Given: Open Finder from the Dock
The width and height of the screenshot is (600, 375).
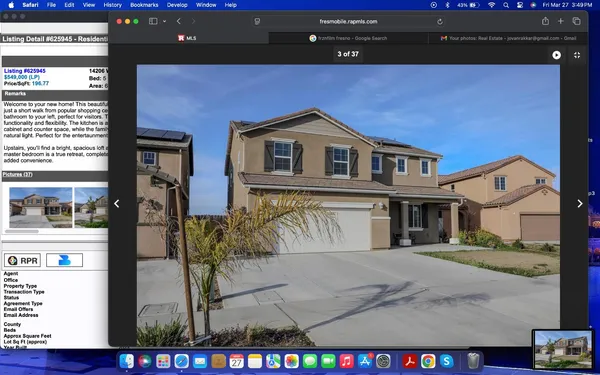Looking at the screenshot, I should [x=126, y=361].
